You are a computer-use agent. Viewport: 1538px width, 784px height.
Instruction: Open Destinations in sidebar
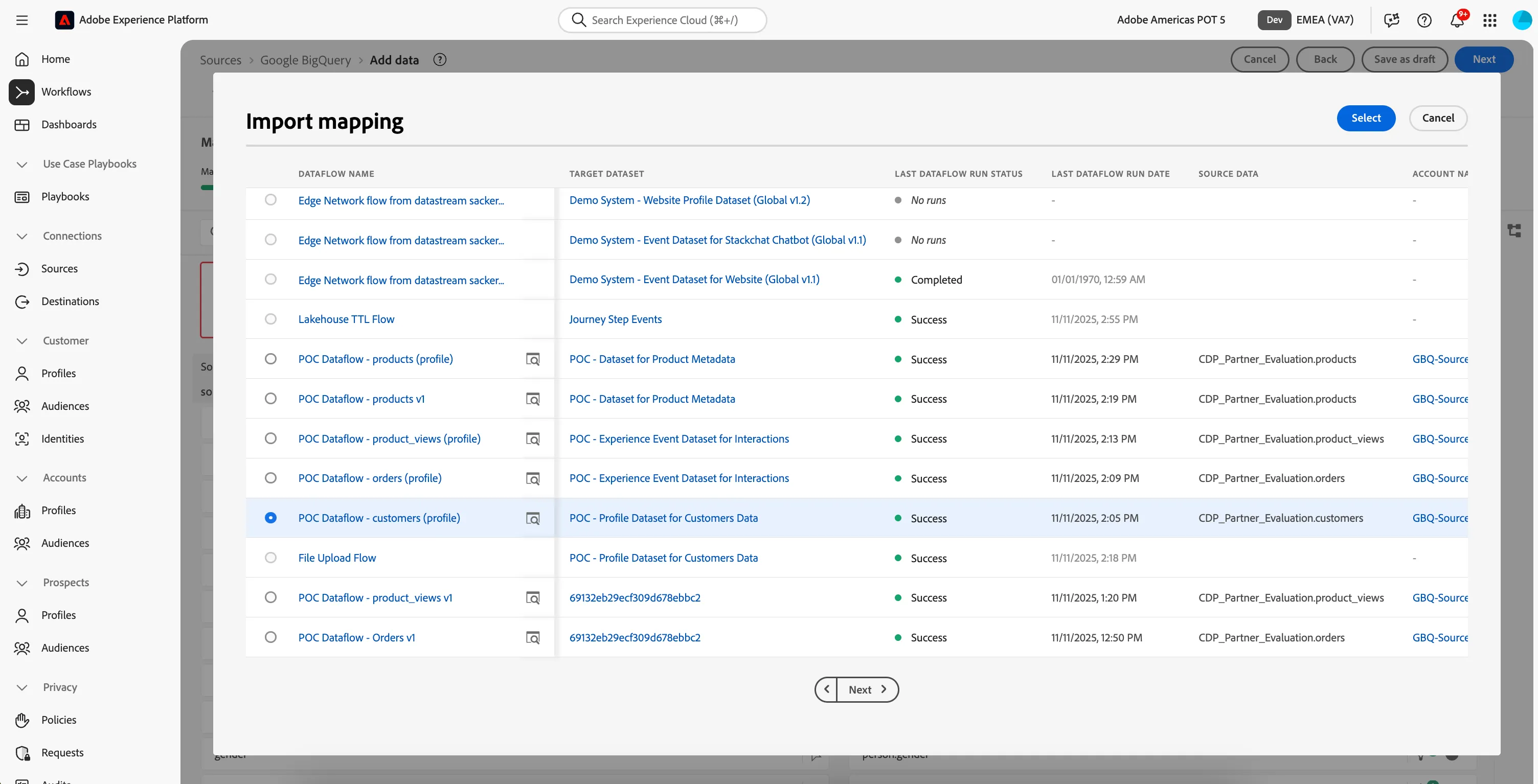70,302
